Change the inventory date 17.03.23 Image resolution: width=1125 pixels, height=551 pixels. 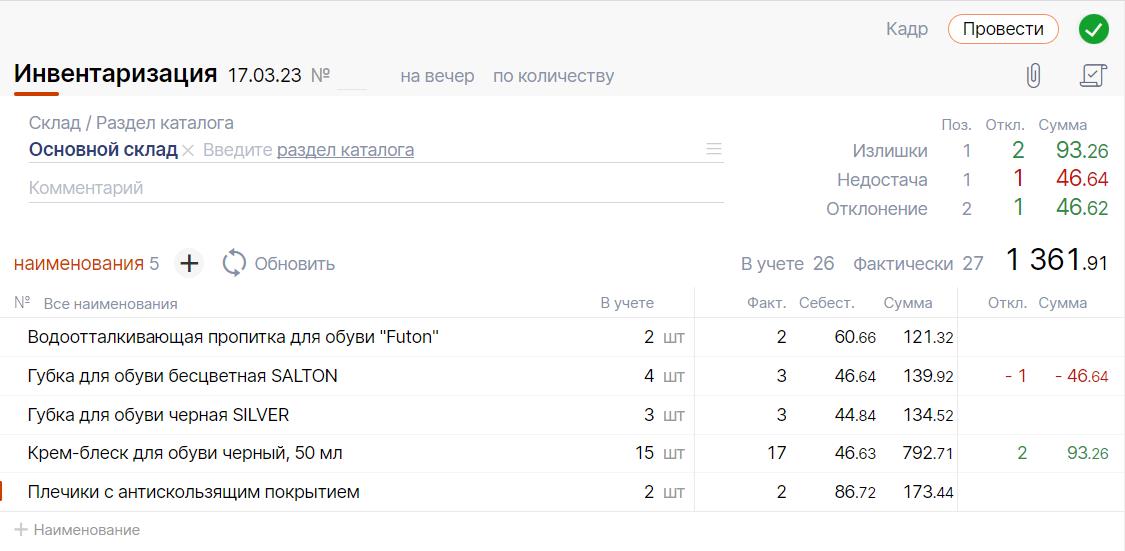[264, 76]
